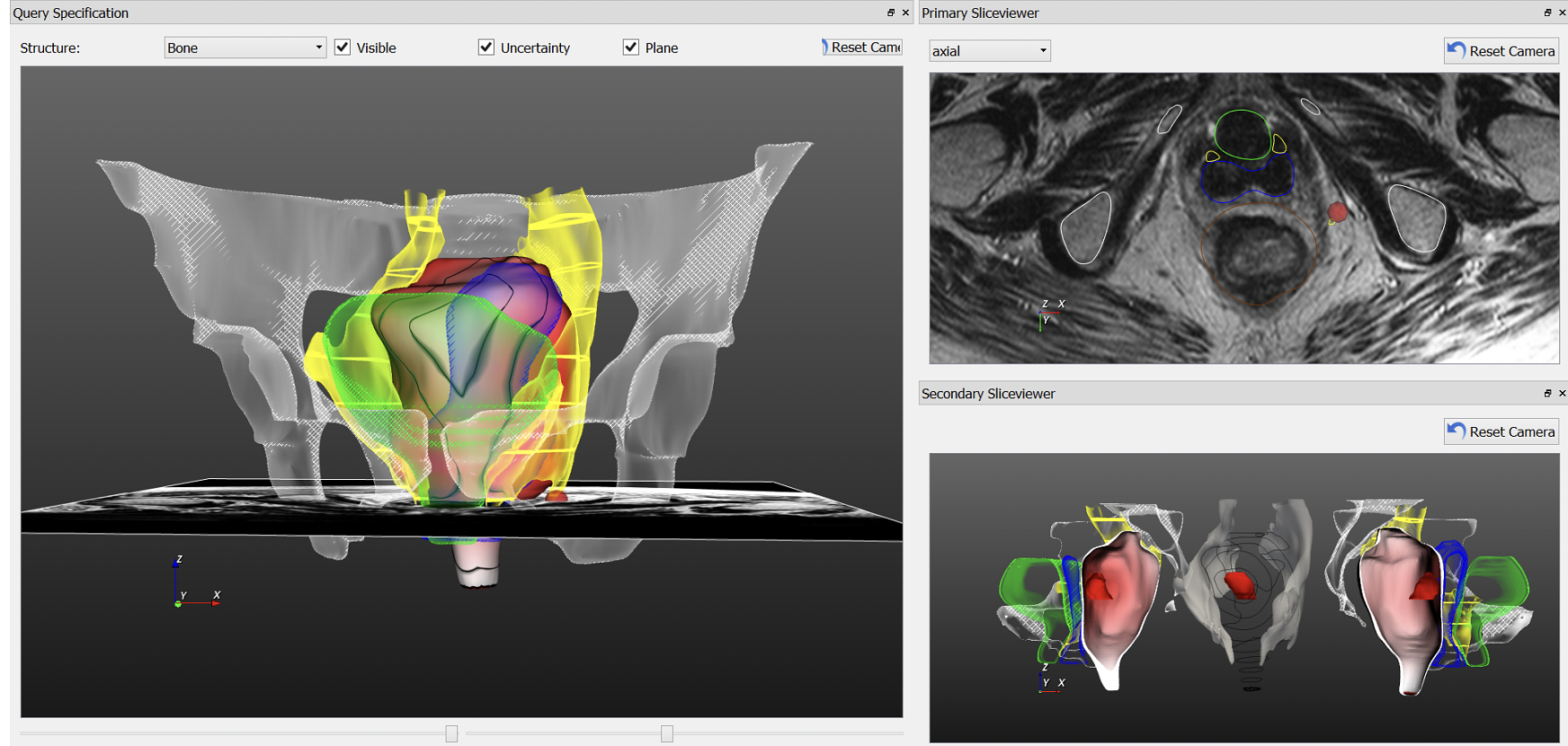
Task: Reset camera in Secondary Sliceviewer
Action: [1501, 431]
